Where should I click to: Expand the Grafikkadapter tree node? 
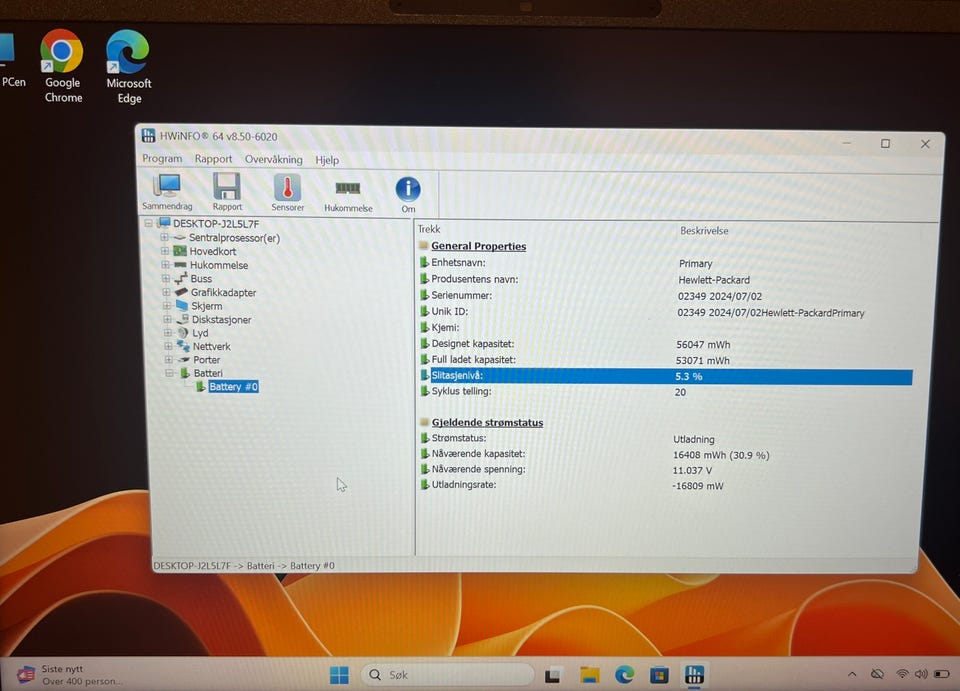[x=166, y=292]
